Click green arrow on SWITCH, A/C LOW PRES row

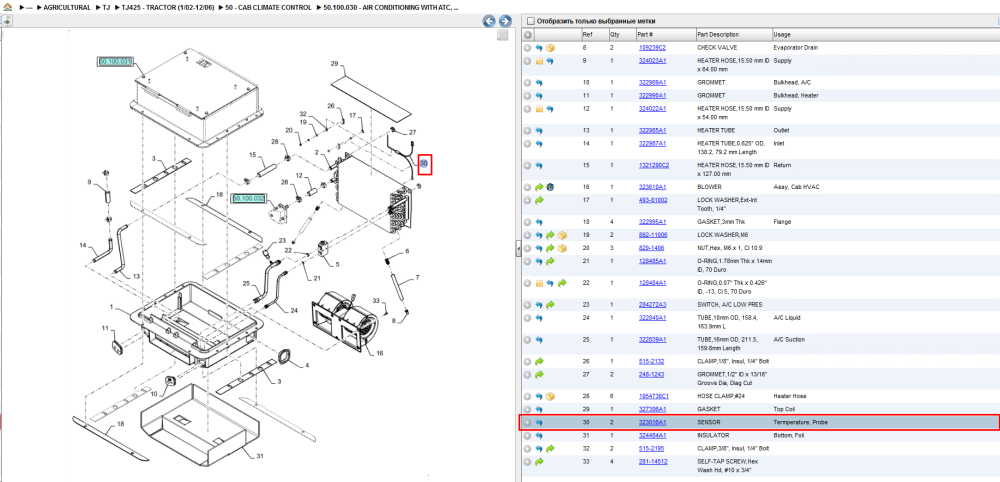pyautogui.click(x=550, y=305)
